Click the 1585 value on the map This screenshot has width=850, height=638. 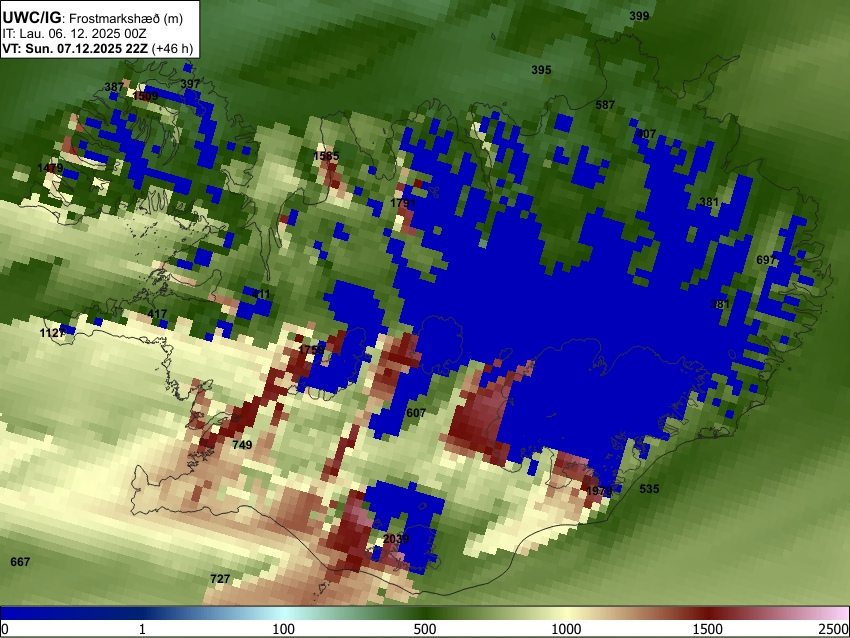click(x=326, y=156)
